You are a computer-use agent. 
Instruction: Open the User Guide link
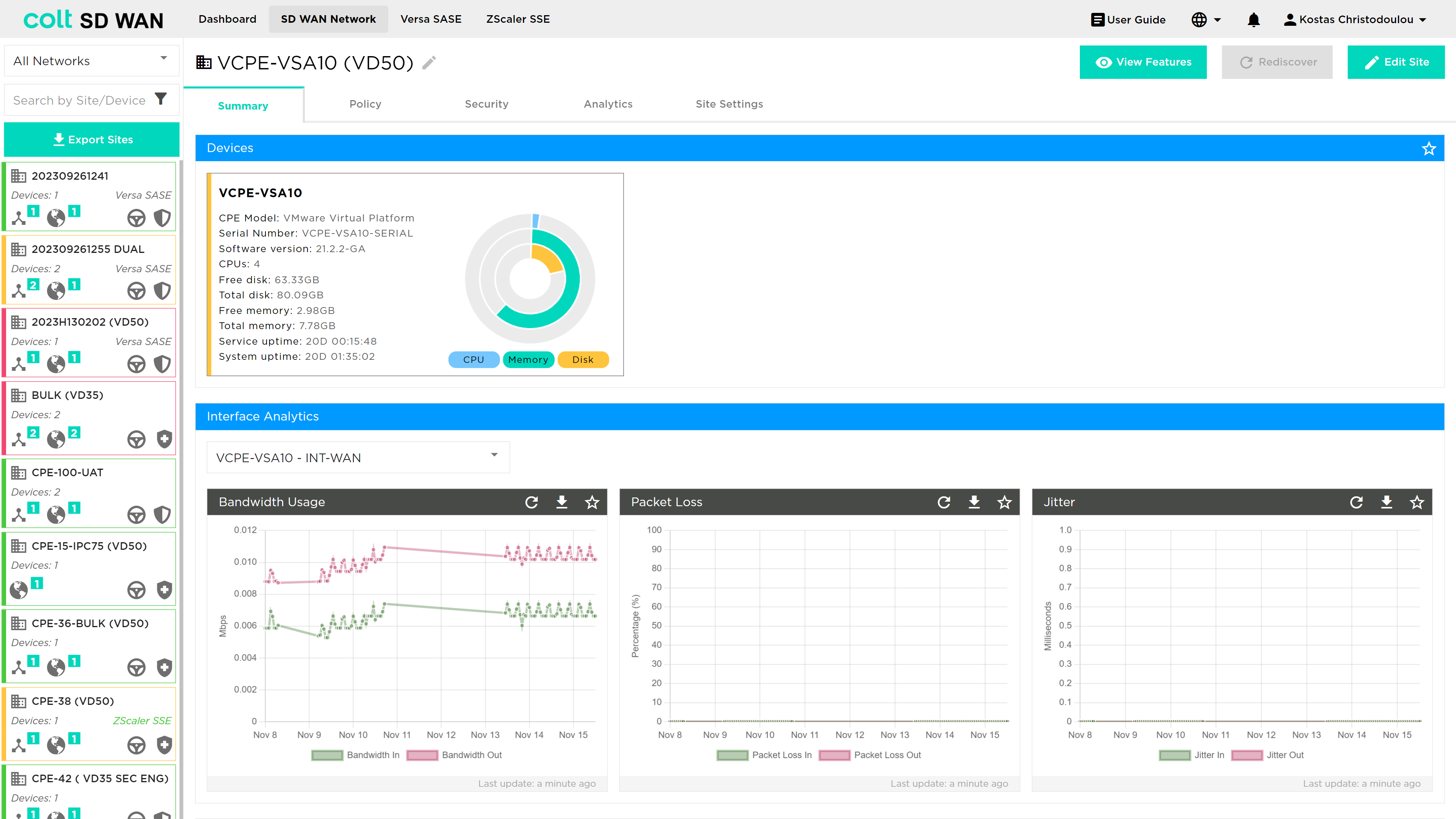pyautogui.click(x=1128, y=20)
